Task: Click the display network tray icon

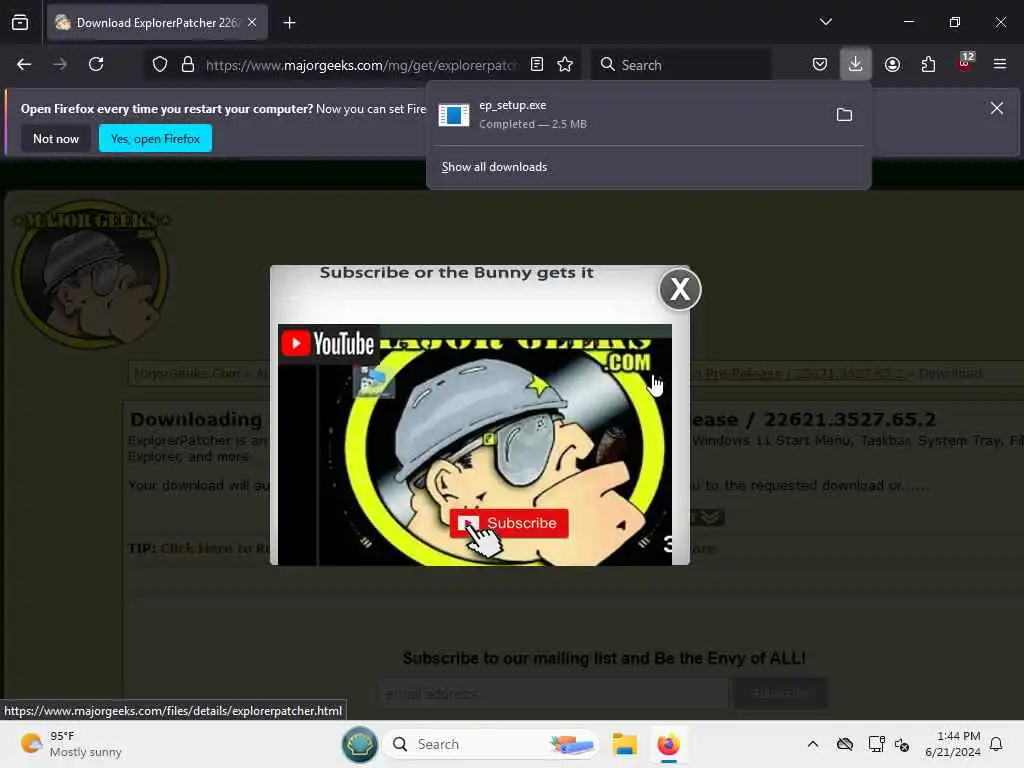Action: pyautogui.click(x=876, y=744)
